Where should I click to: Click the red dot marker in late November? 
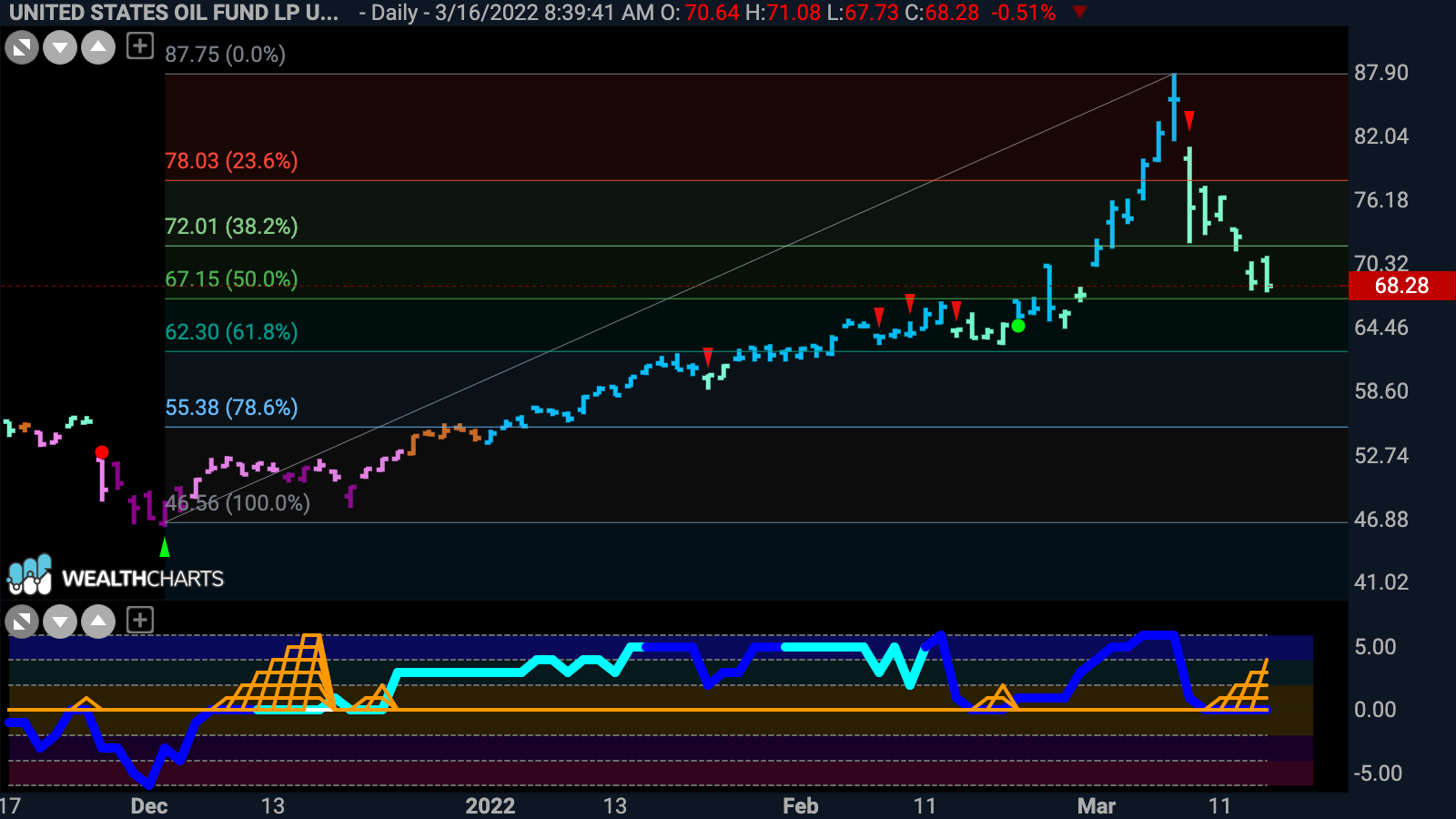tap(102, 452)
